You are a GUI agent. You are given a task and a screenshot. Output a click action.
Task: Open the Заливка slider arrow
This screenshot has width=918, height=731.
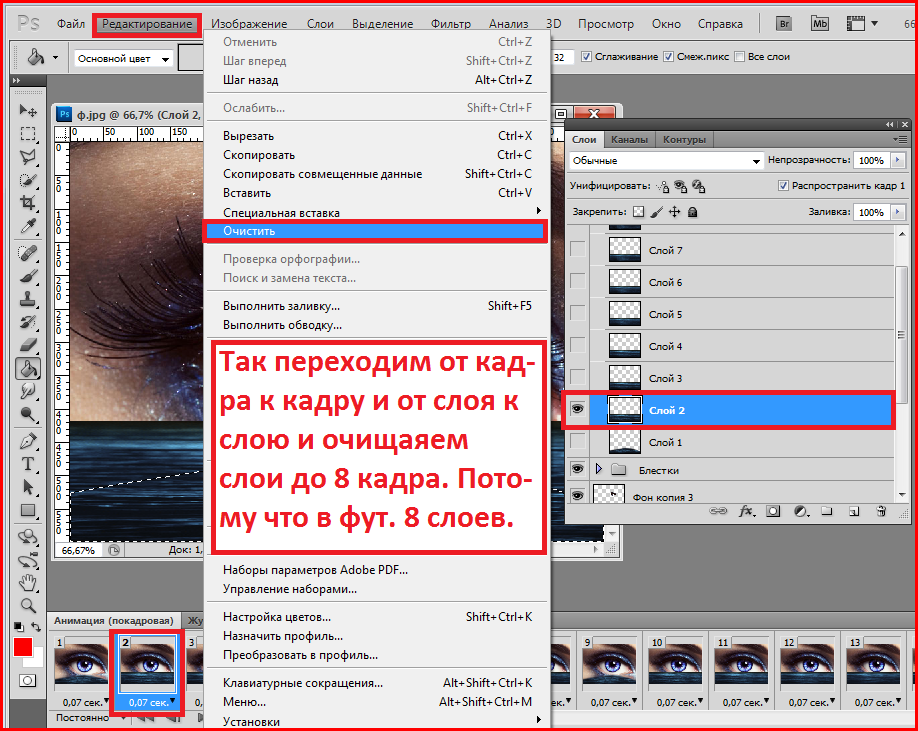tap(898, 212)
